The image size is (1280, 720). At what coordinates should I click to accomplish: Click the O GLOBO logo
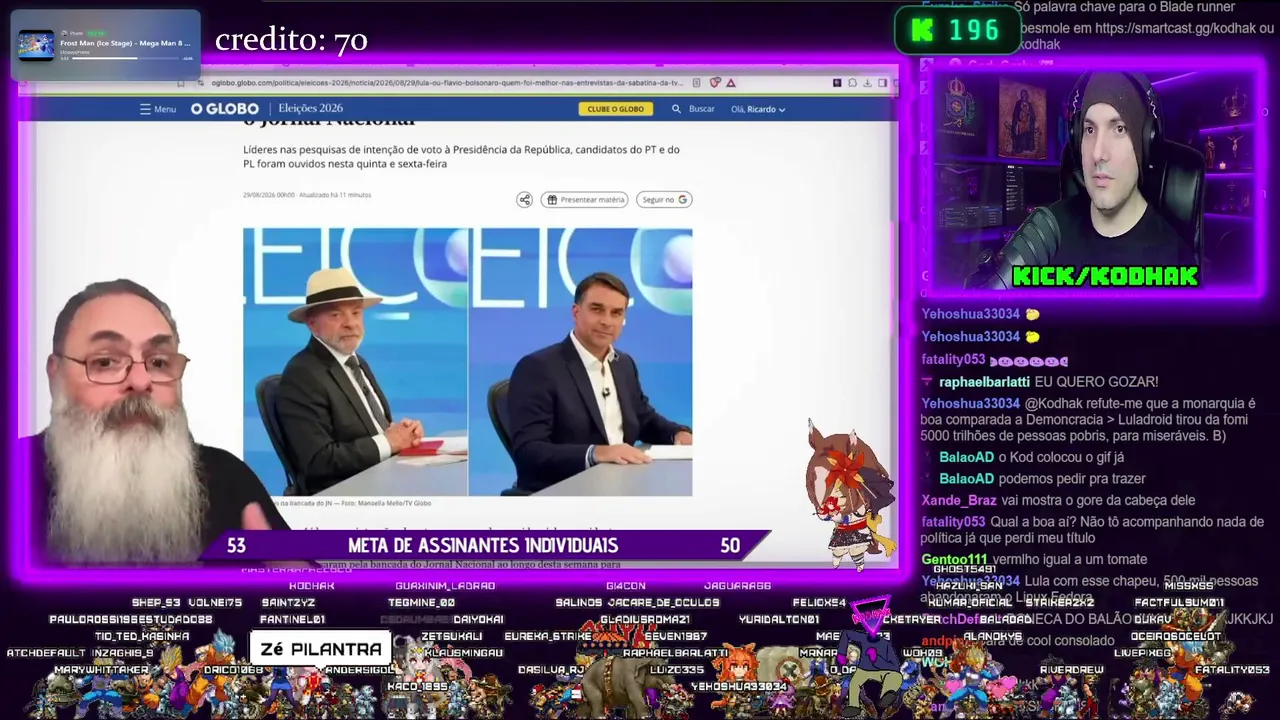225,109
